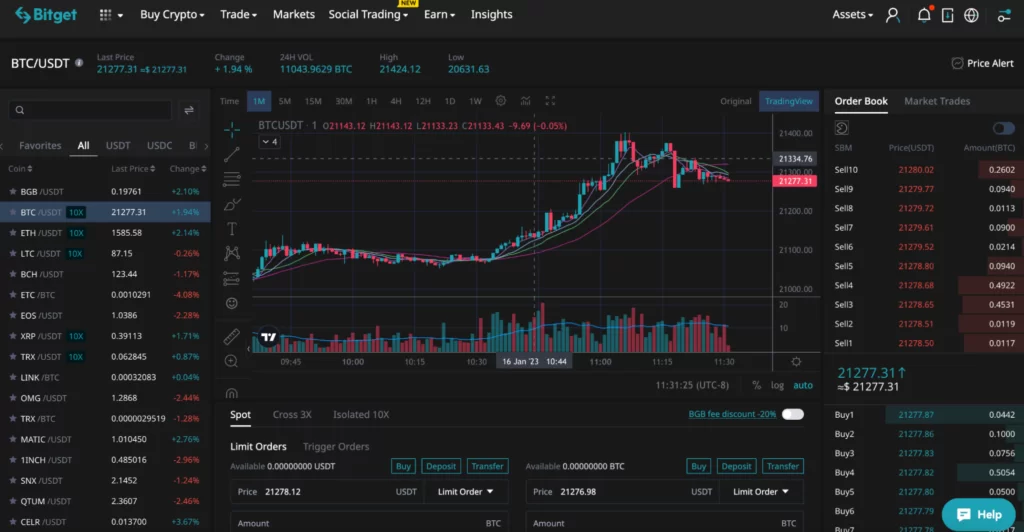
Task: Select the Fibonacci retracement lines tool
Action: (x=232, y=179)
